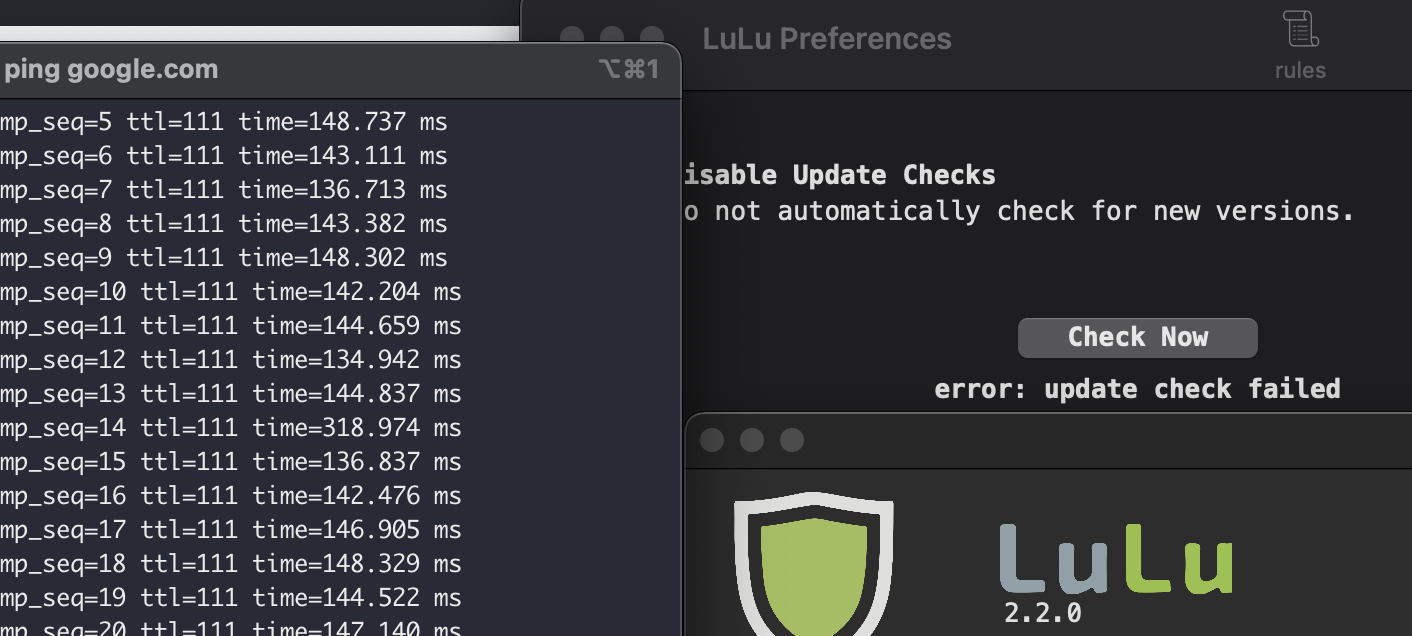
Task: Click the icmp_seq=5 ping line
Action: tap(224, 122)
